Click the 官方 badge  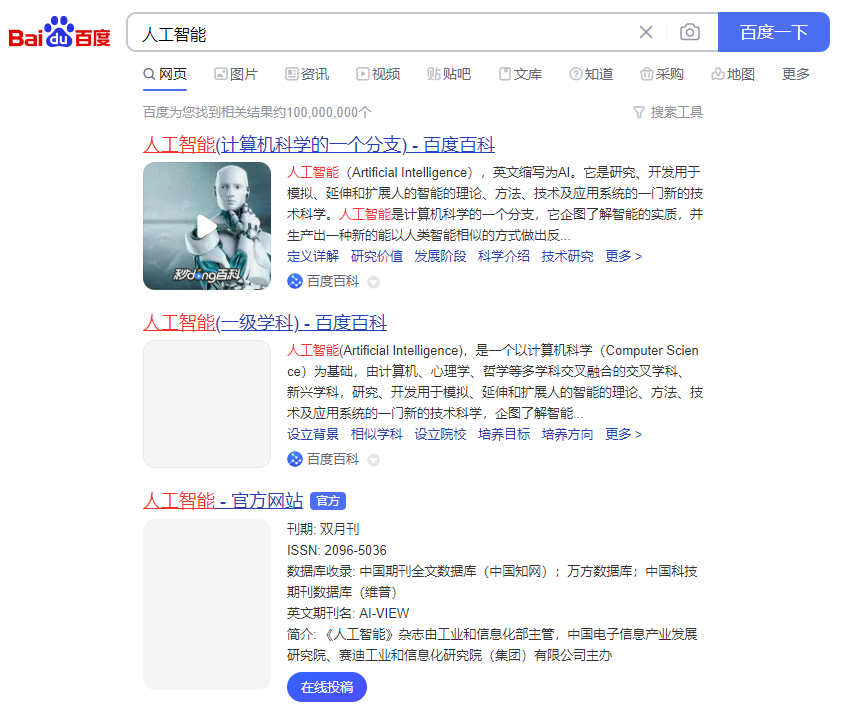coord(328,501)
